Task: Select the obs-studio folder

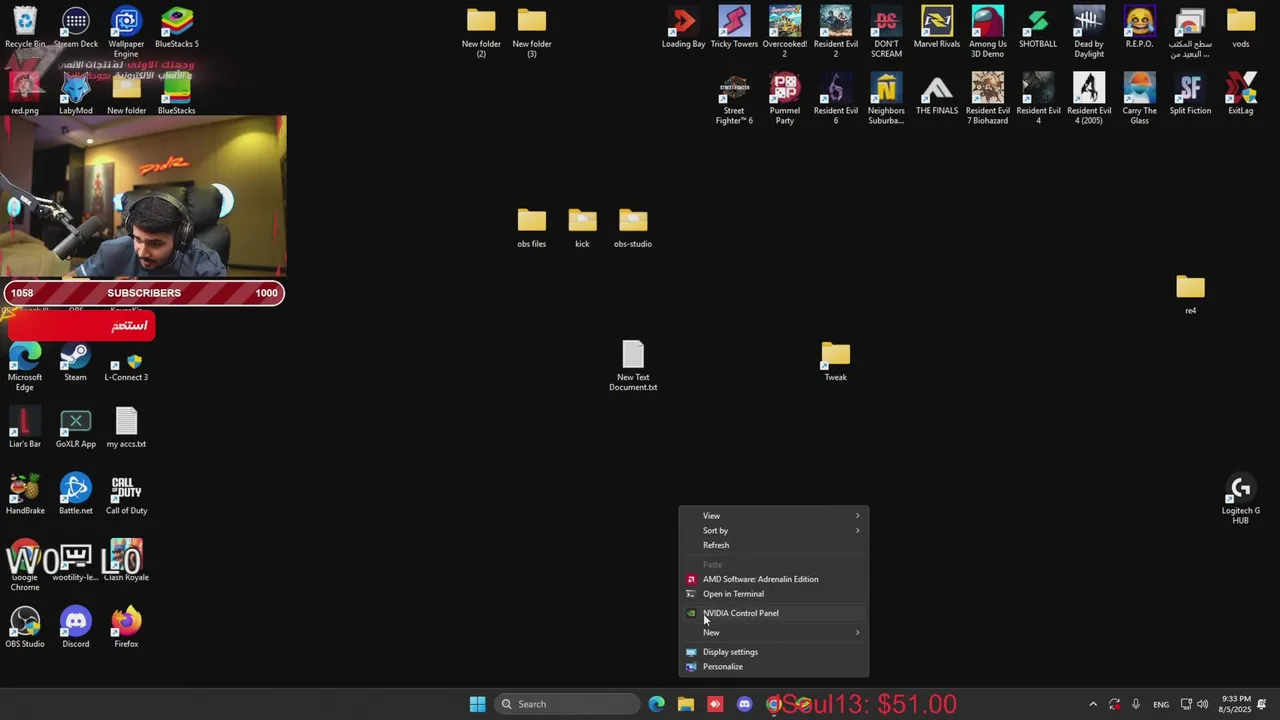Action: pyautogui.click(x=633, y=227)
